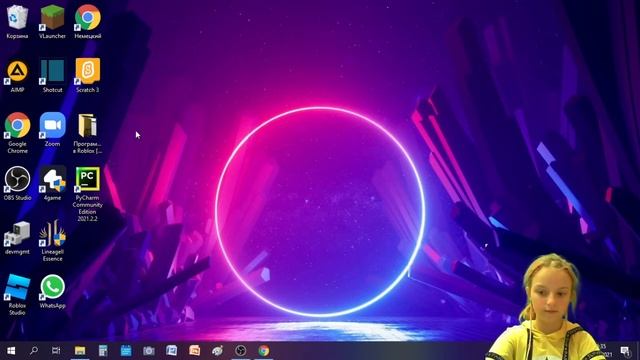Viewport: 640px width, 360px height.
Task: Open the paint palette app on taskbar
Action: (218, 351)
